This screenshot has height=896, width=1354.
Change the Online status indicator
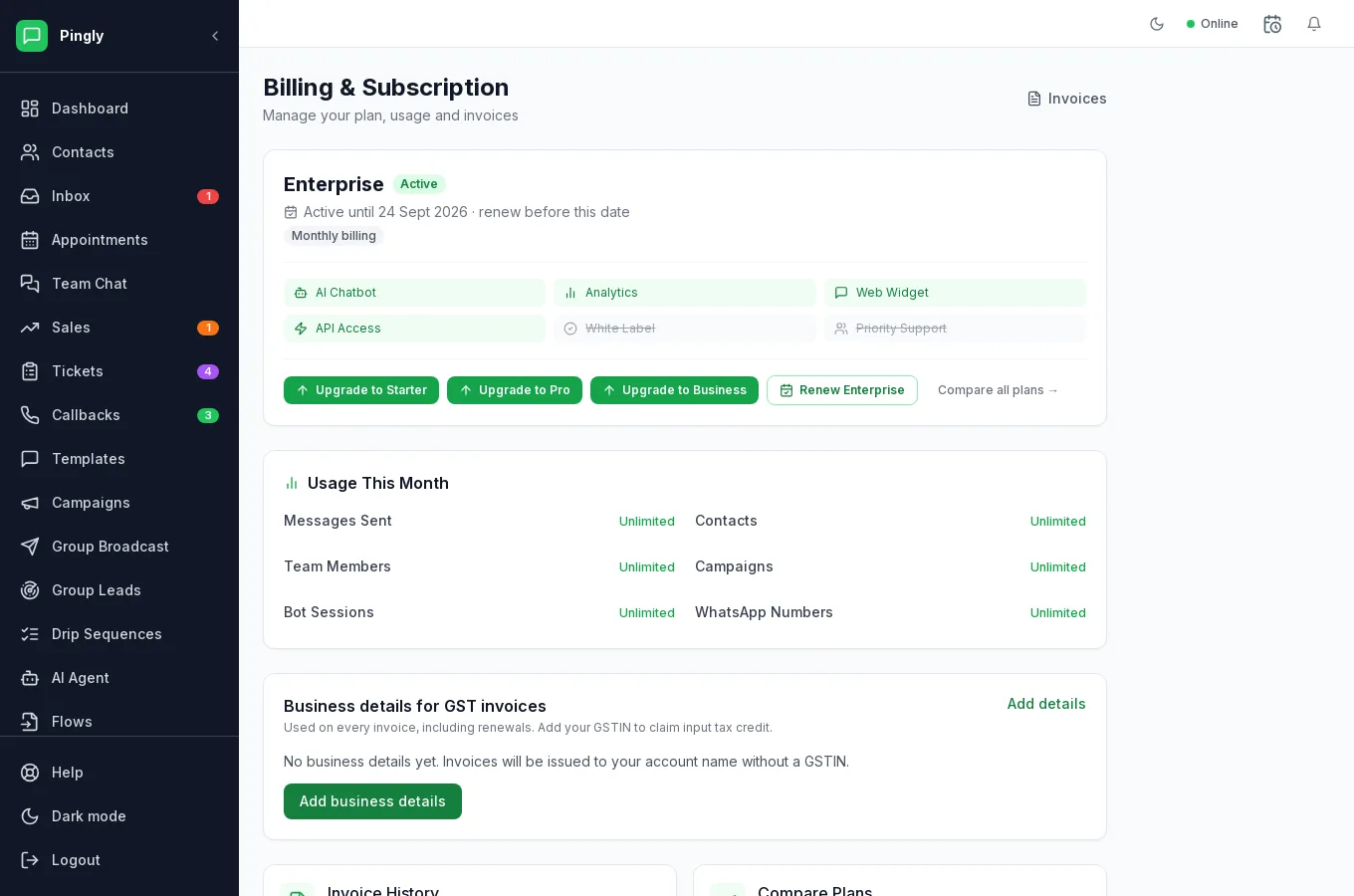1213,24
